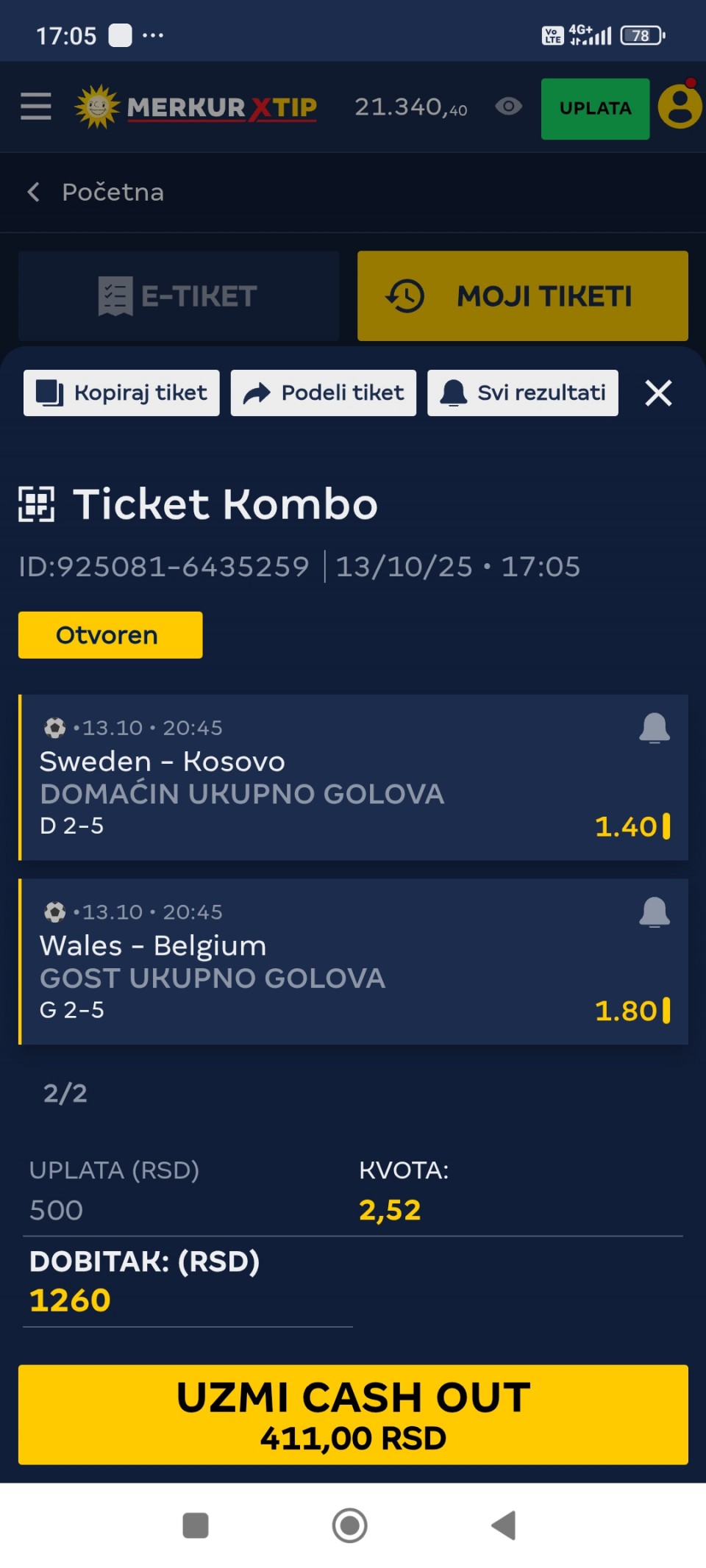The width and height of the screenshot is (706, 1568).
Task: Toggle bell for Wales - Belgium match
Action: pos(654,913)
